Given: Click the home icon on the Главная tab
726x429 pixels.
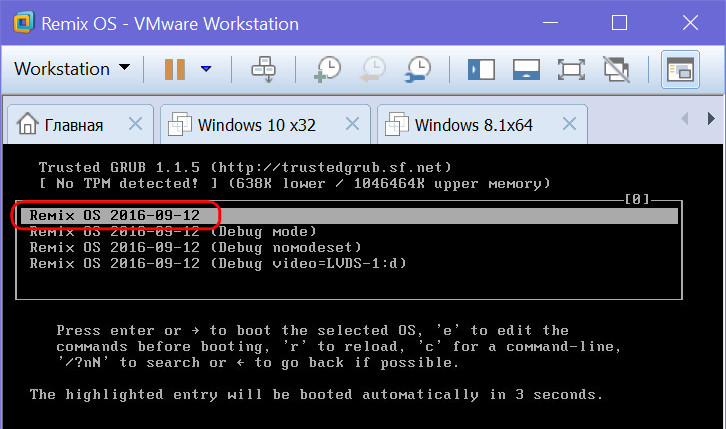Looking at the screenshot, I should point(27,124).
